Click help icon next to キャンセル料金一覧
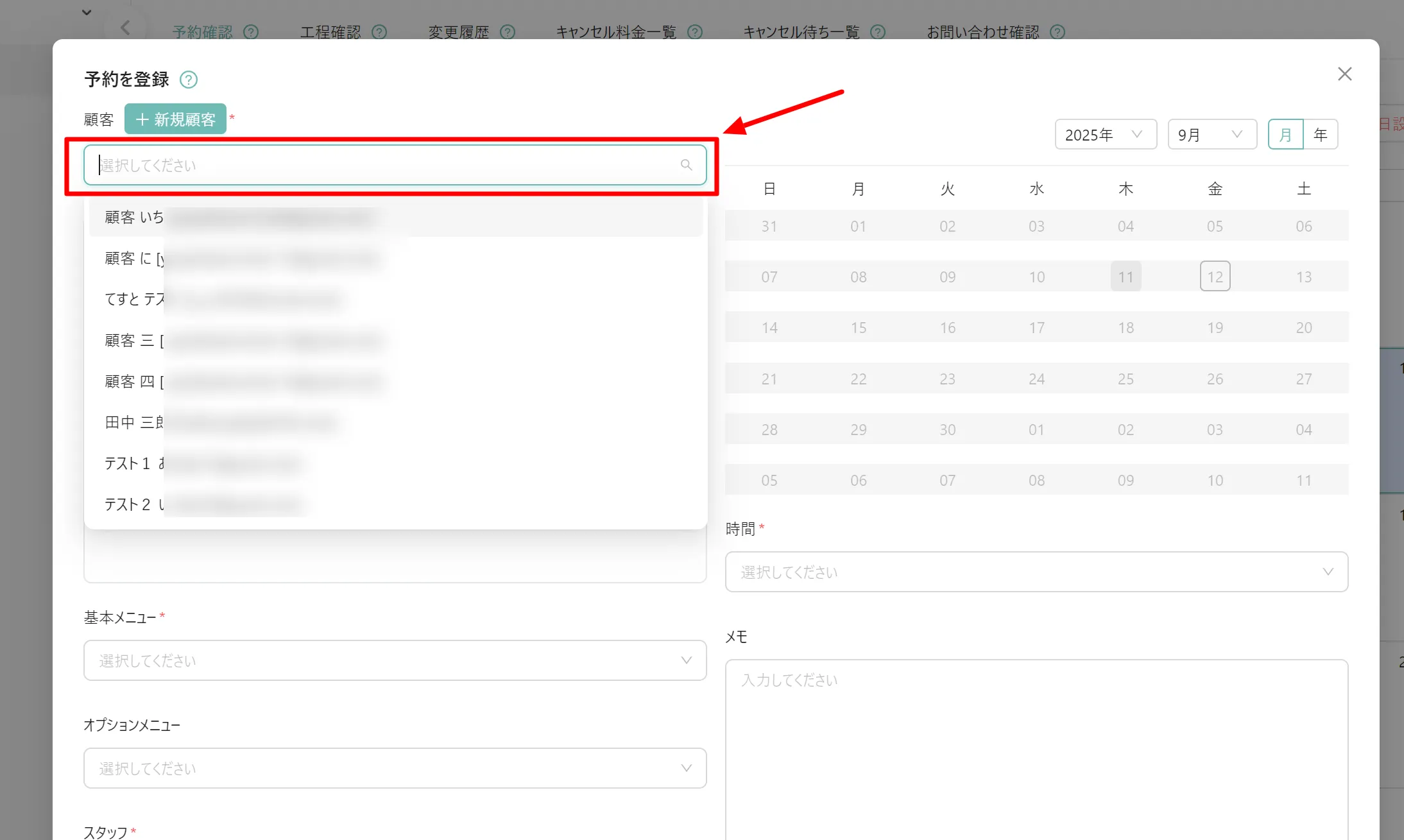The height and width of the screenshot is (840, 1404). pos(695,32)
